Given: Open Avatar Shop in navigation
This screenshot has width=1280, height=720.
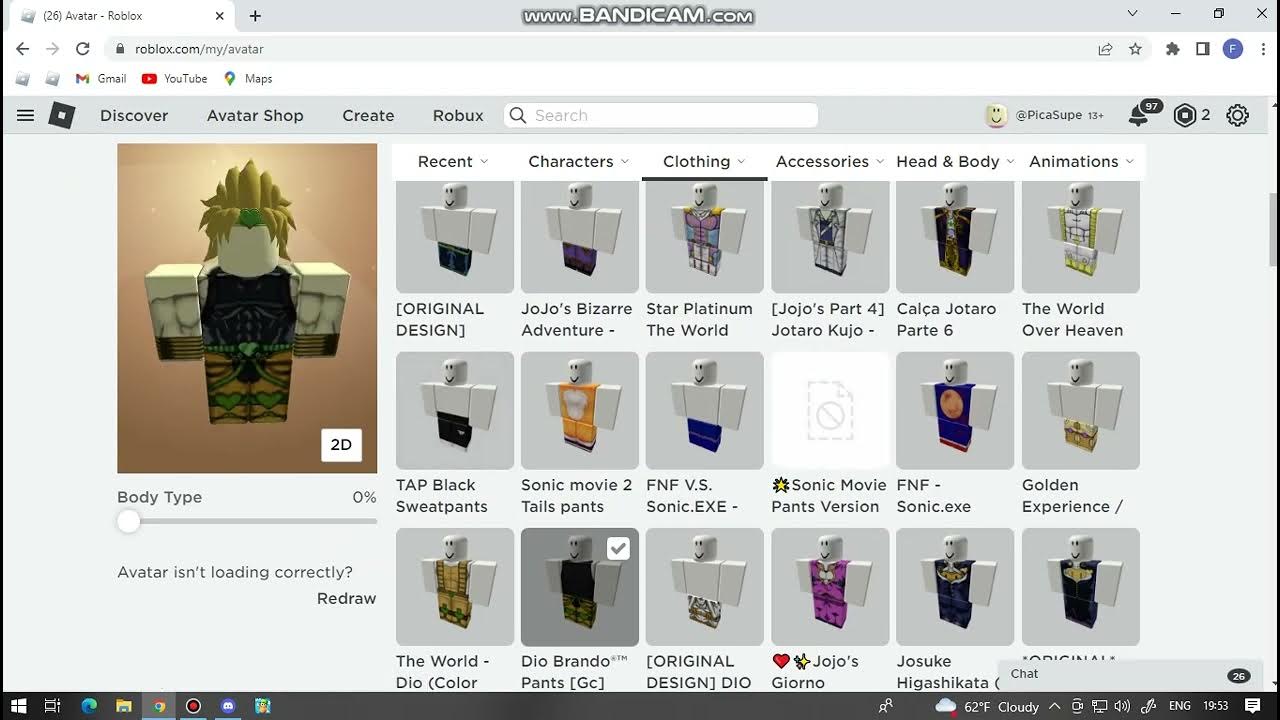Looking at the screenshot, I should click(255, 116).
